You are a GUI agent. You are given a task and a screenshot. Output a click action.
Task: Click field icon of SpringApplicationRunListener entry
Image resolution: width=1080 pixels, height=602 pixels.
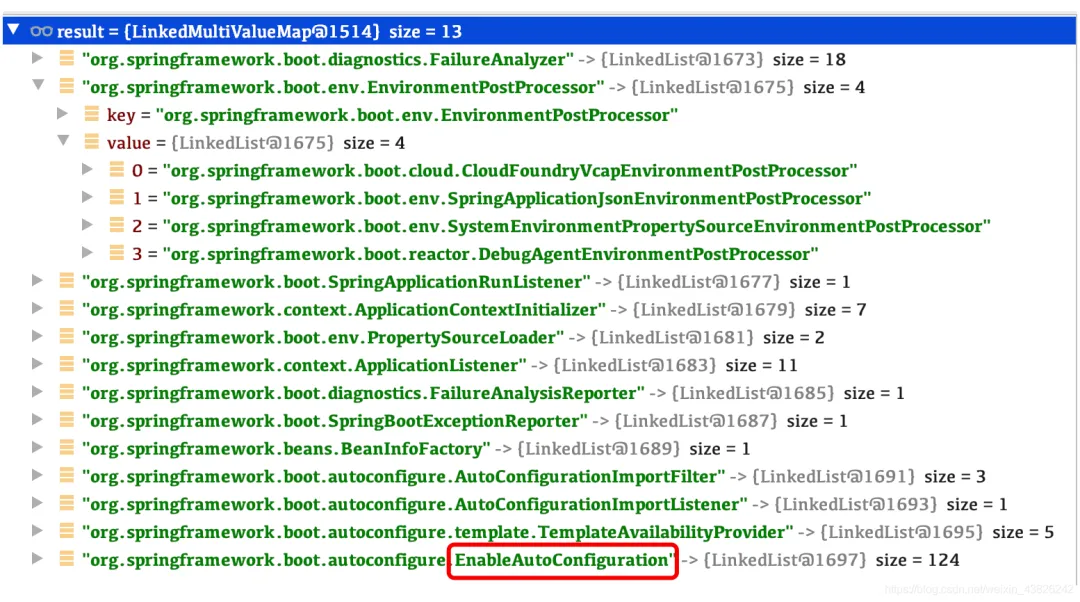[x=67, y=282]
